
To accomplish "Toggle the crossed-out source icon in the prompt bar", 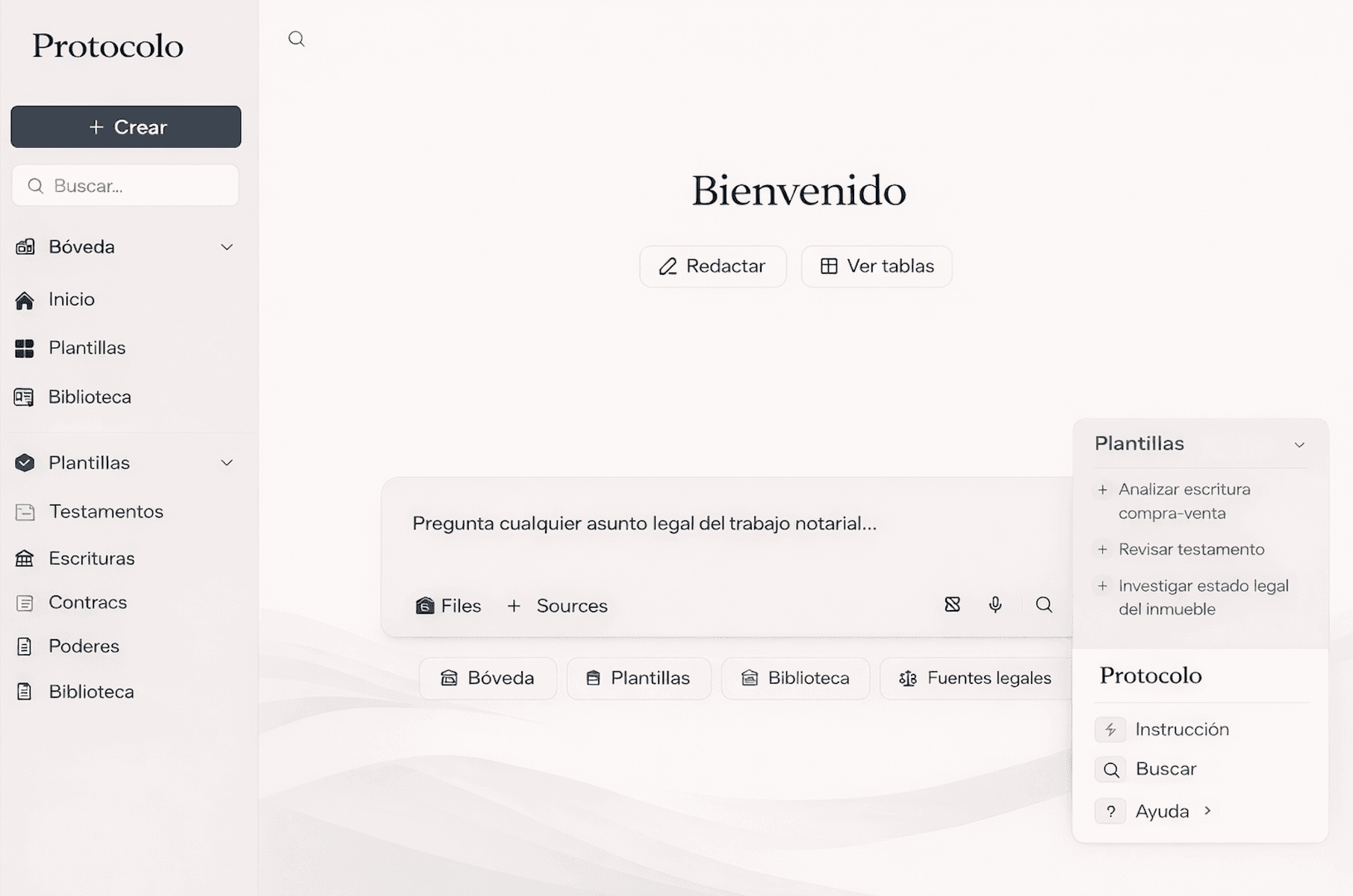I will [951, 605].
